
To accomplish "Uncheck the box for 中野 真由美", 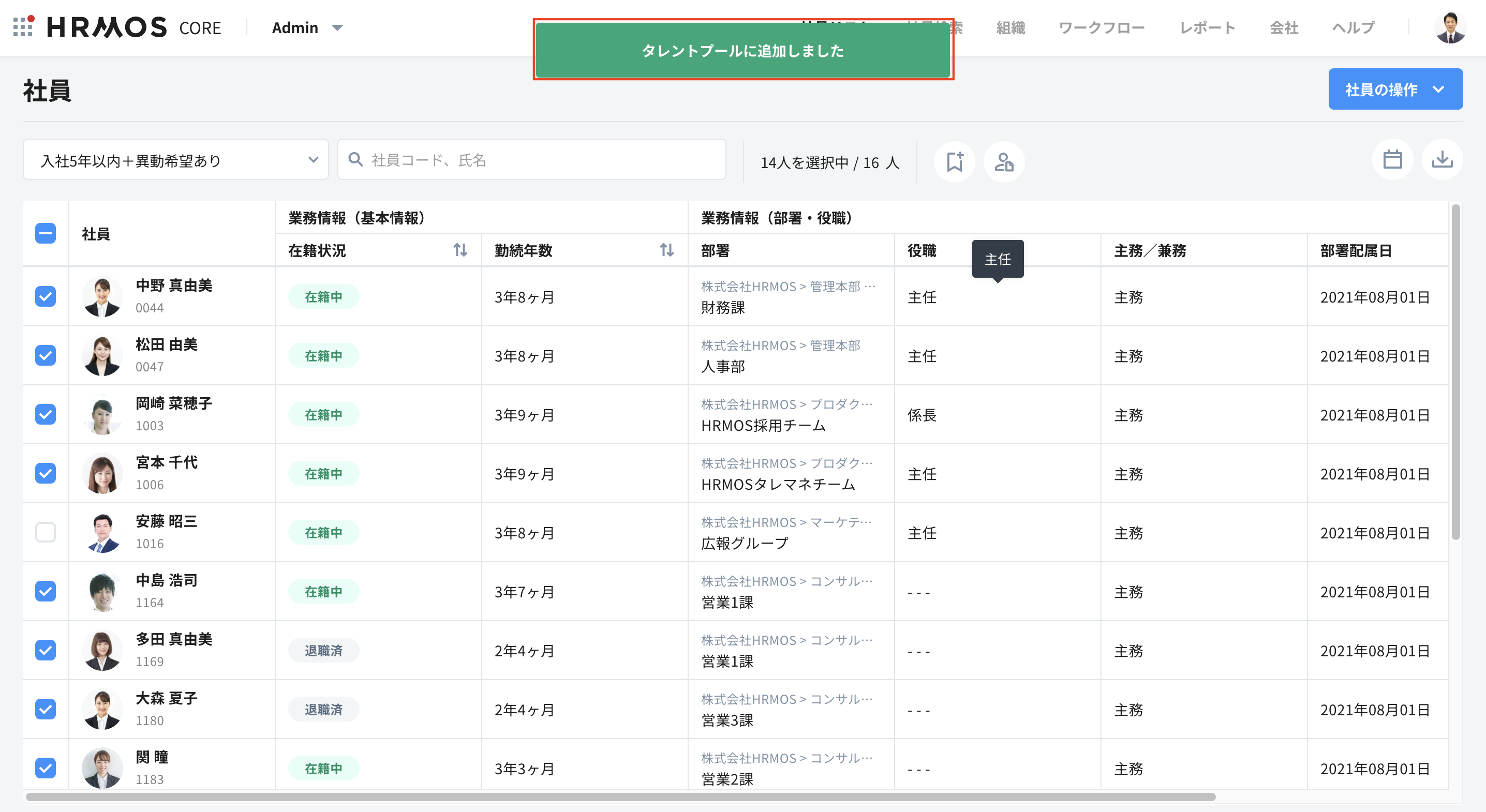I will [46, 296].
